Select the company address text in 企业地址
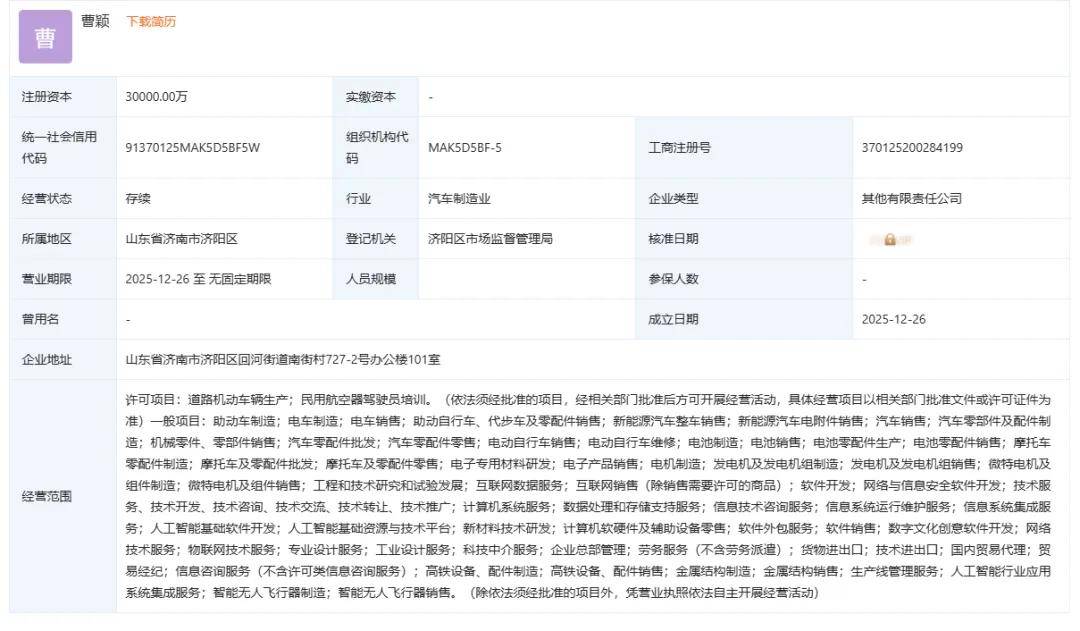The height and width of the screenshot is (631, 1080). 283,359
